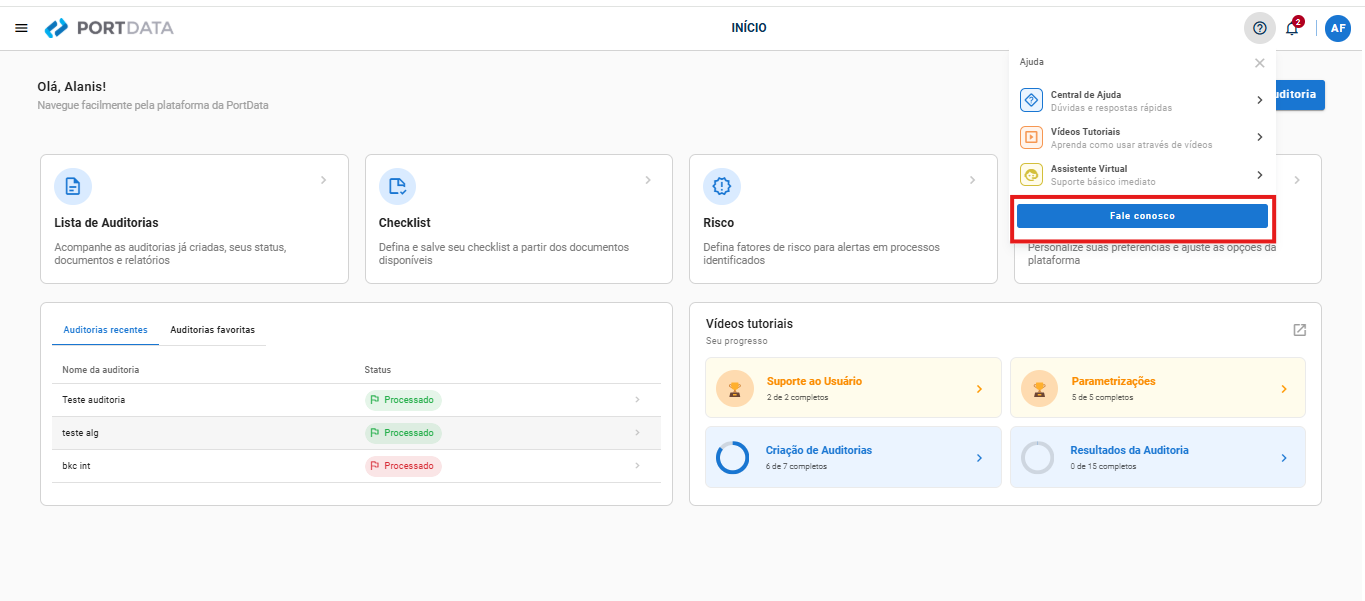Expand Central de Ajuda chevron
The width and height of the screenshot is (1365, 601).
pos(1260,100)
